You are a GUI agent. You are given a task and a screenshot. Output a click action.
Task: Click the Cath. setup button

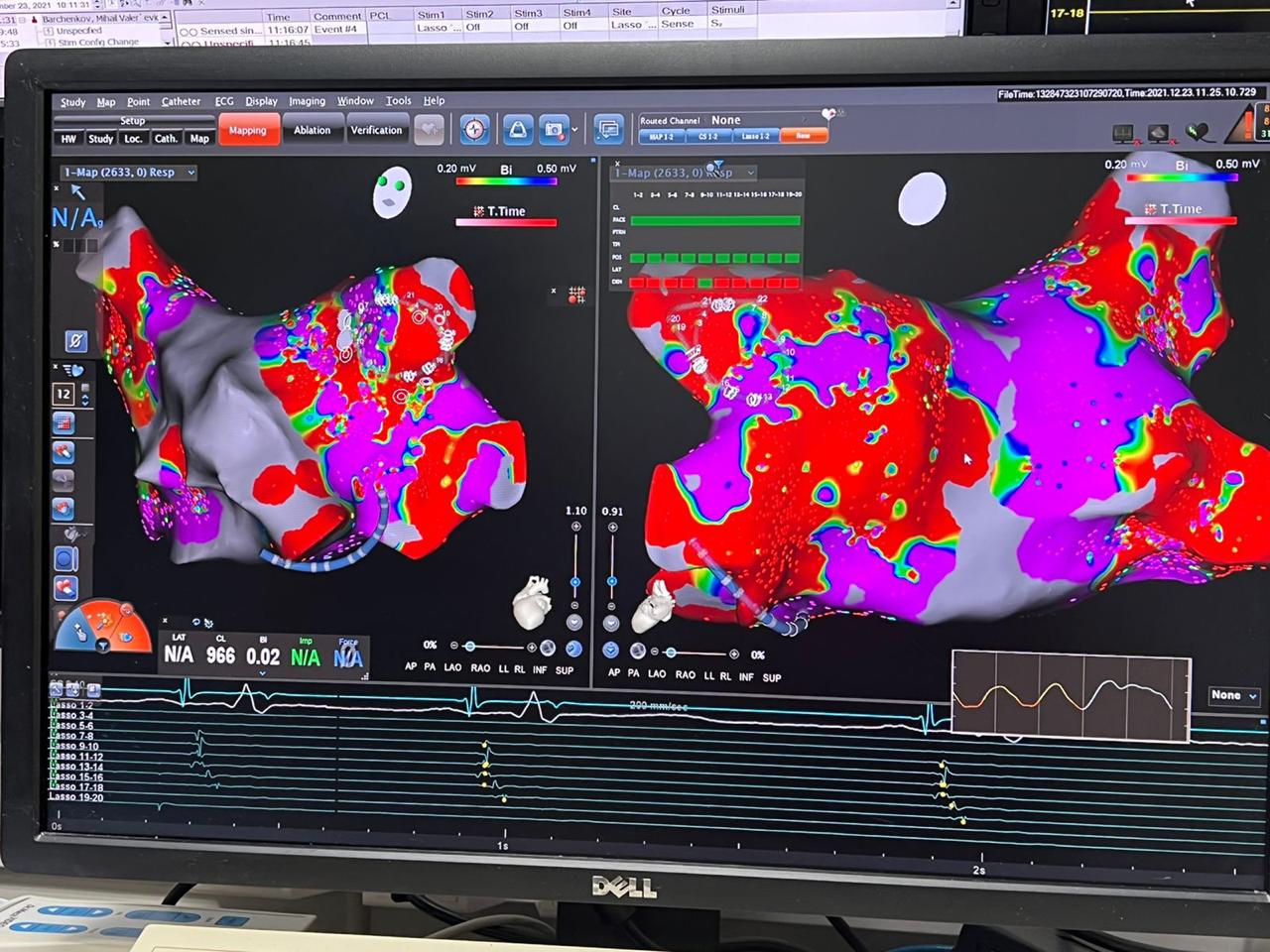coord(166,139)
